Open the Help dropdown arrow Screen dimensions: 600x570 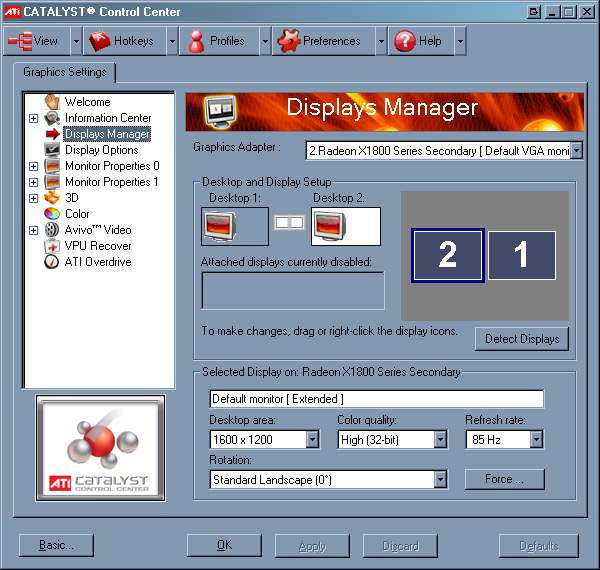[x=460, y=41]
